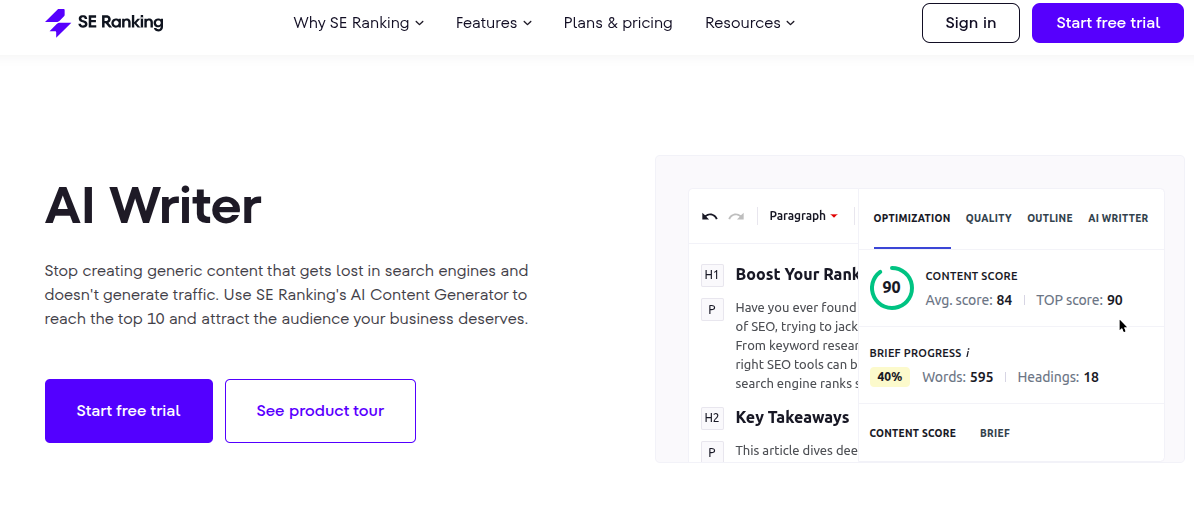The width and height of the screenshot is (1194, 526).
Task: Click the redo arrow in editor toolbar
Action: [x=736, y=216]
